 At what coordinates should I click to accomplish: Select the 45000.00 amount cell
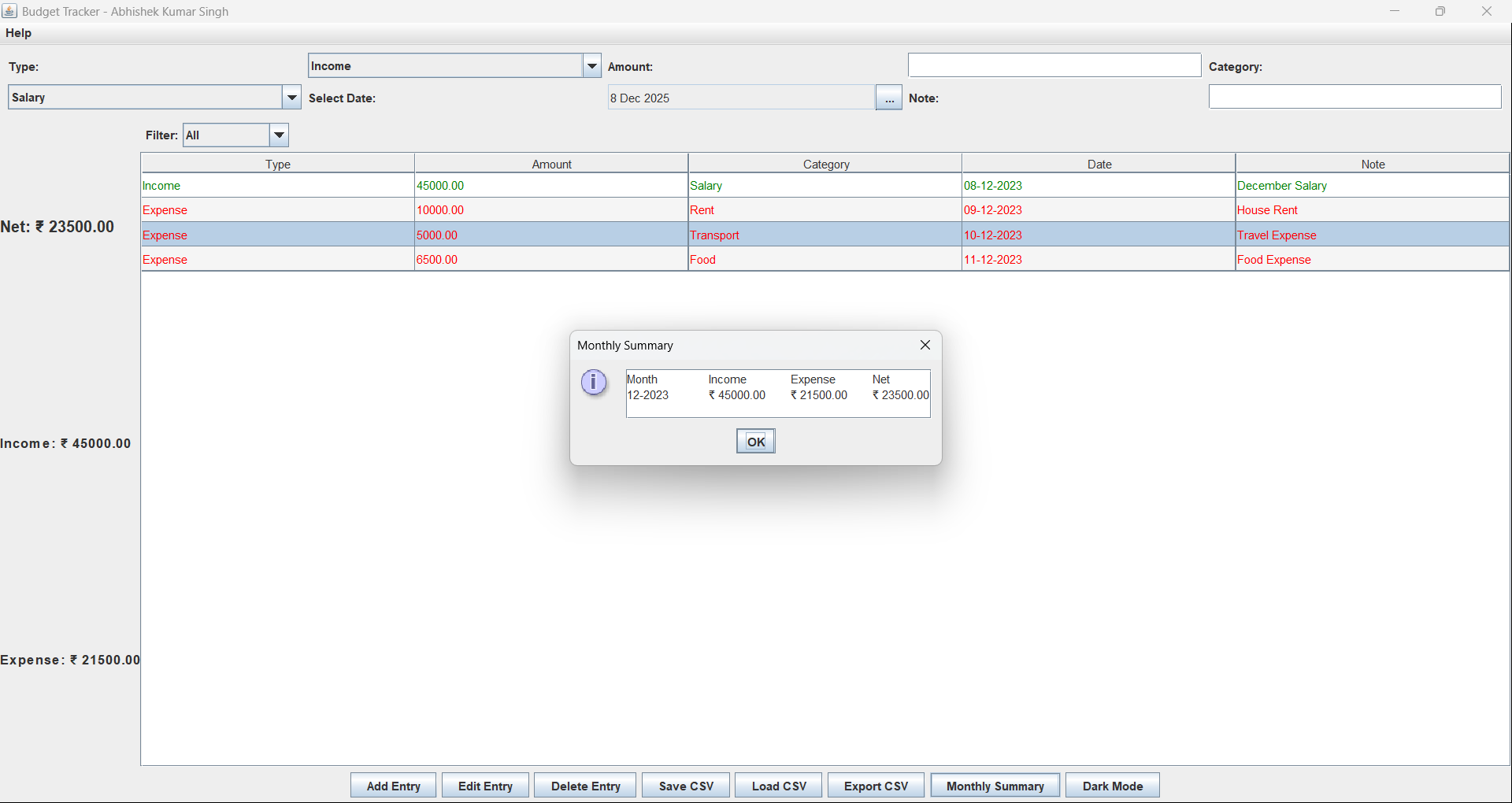(x=551, y=186)
